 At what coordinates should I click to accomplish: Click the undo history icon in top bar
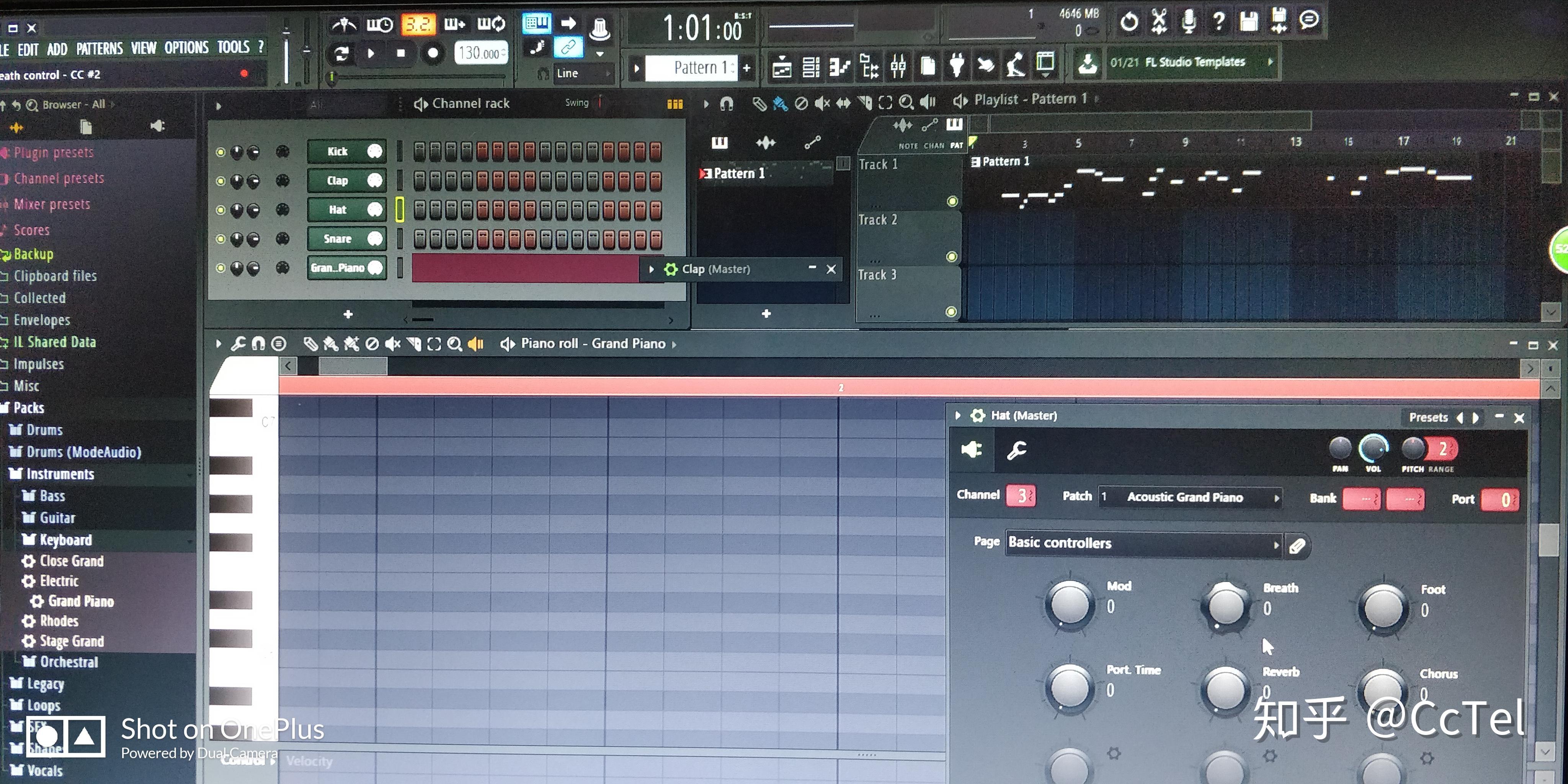1129,22
